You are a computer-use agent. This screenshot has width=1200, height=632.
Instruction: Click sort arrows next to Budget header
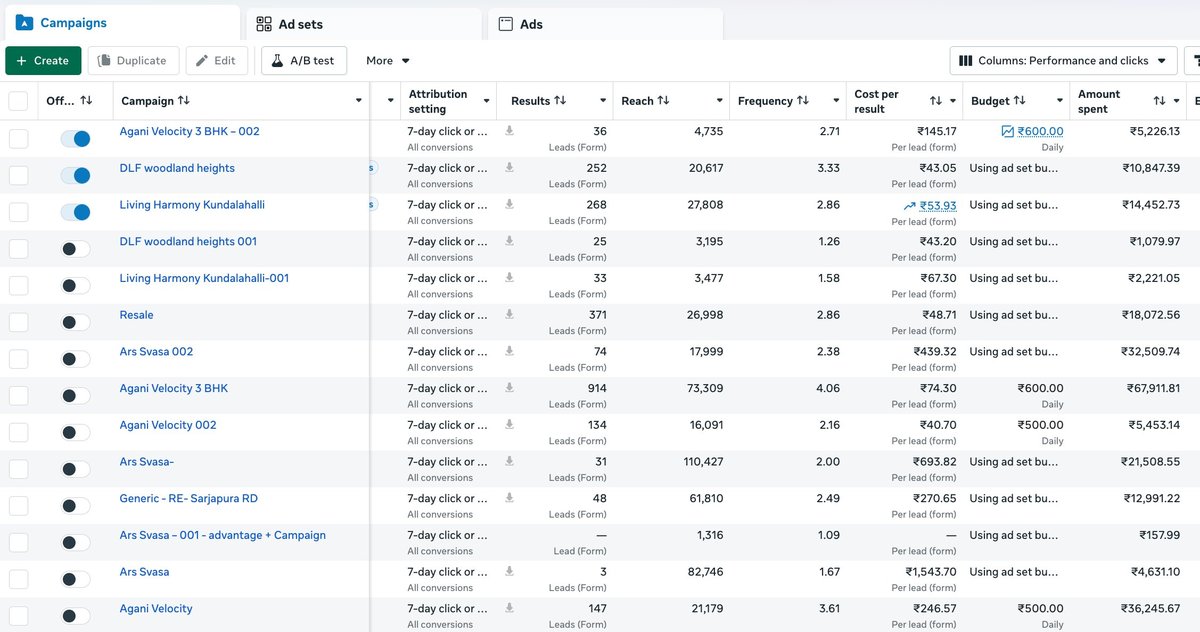pyautogui.click(x=1020, y=100)
